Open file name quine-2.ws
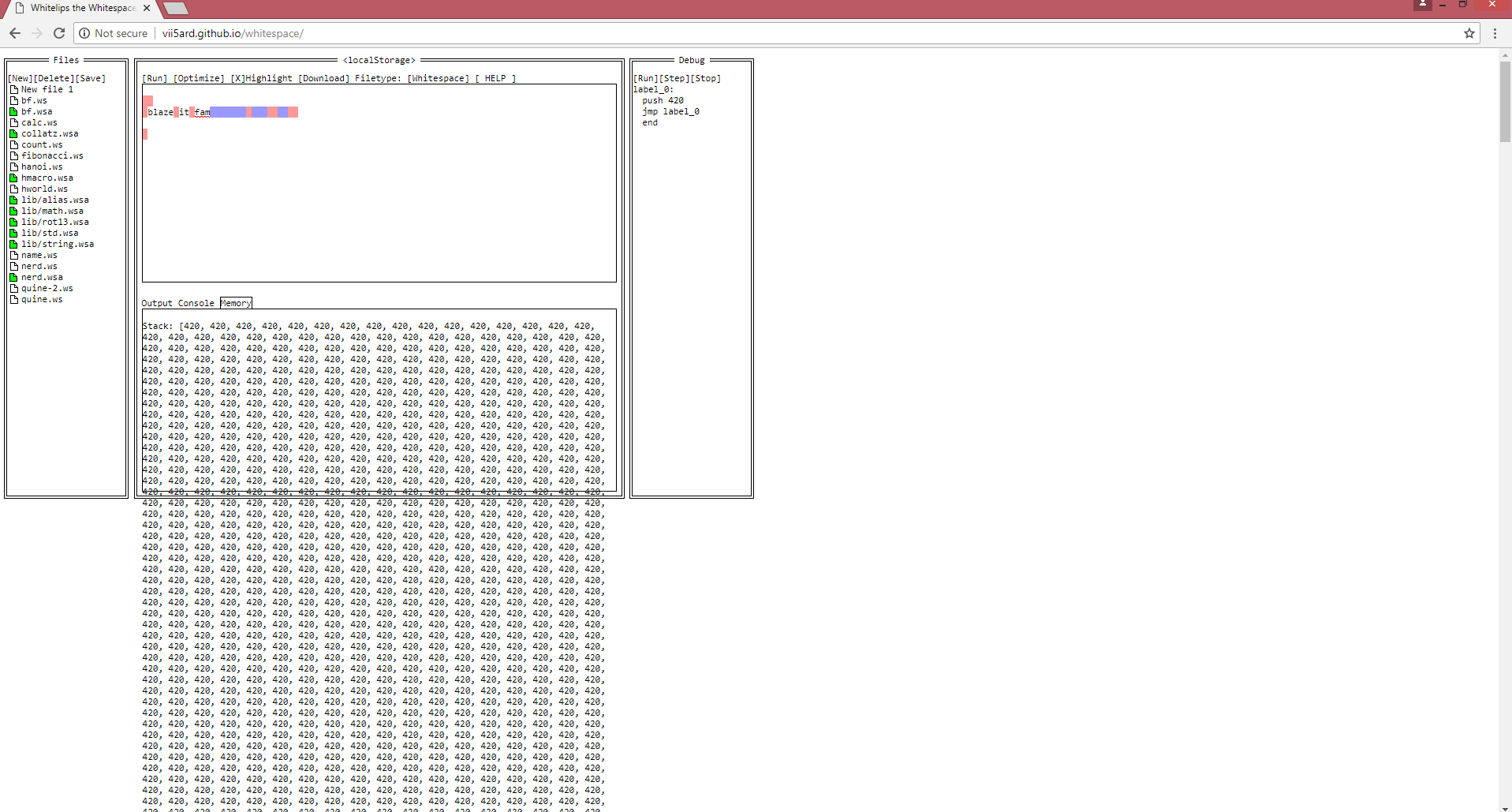 coord(47,288)
